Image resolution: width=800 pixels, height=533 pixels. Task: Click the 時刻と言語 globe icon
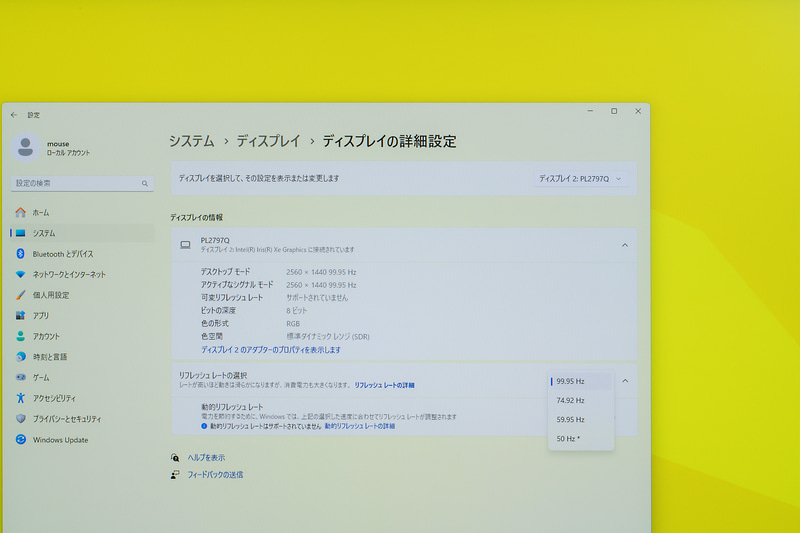pos(20,357)
